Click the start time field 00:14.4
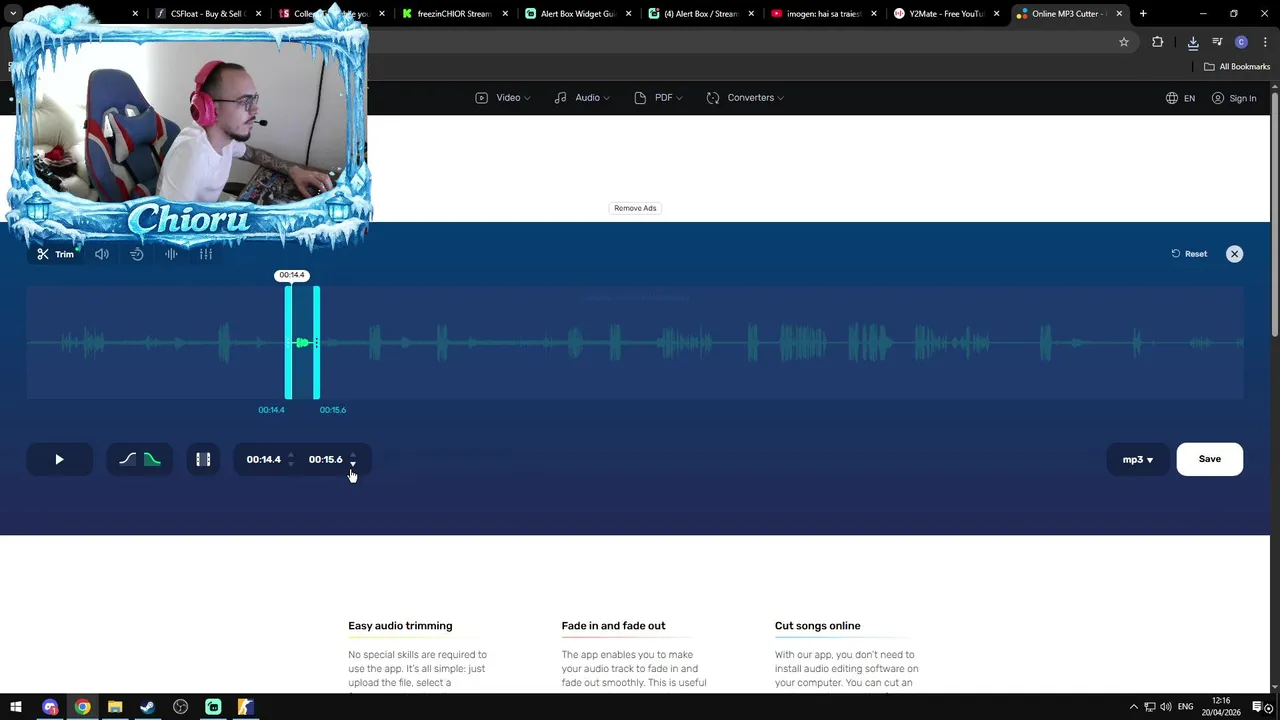Screen dimensions: 1280x720 click(263, 459)
